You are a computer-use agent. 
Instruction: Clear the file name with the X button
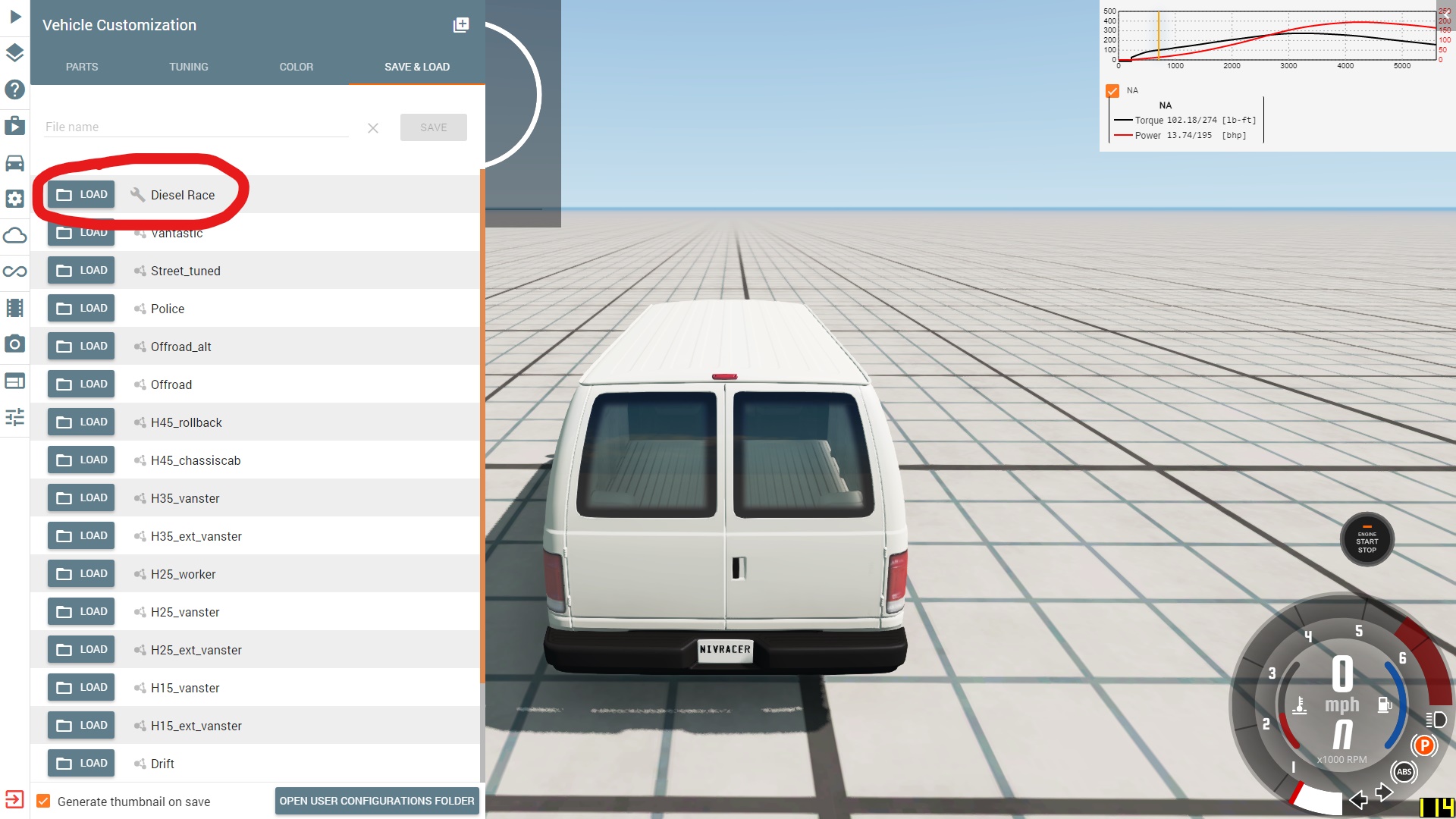373,128
